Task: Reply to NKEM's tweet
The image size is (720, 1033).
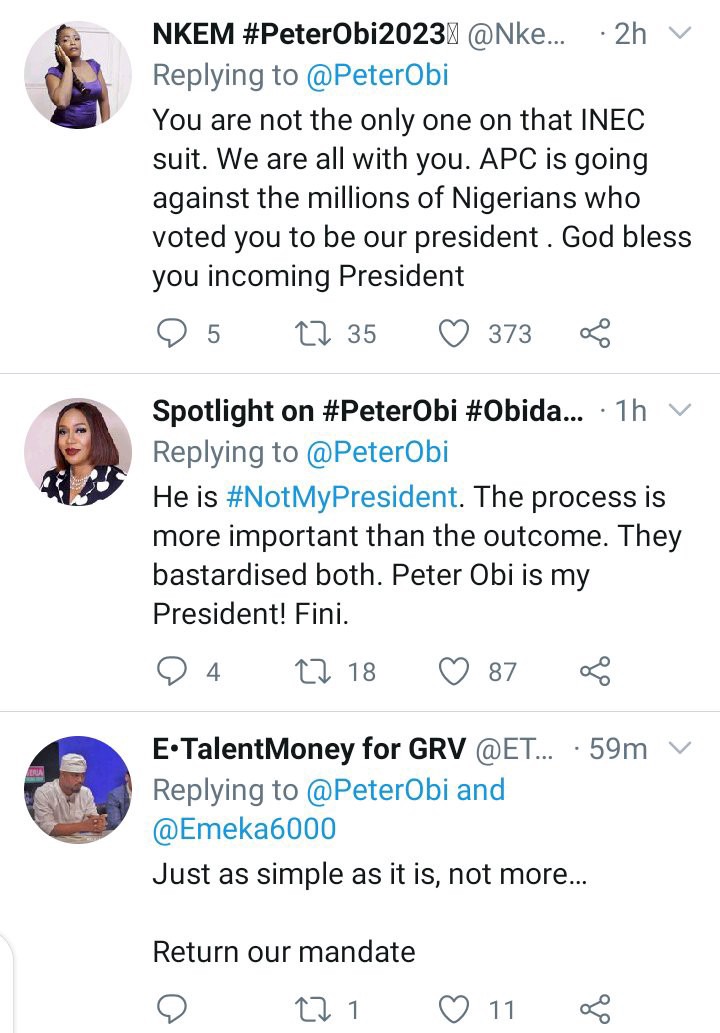Action: tap(172, 333)
